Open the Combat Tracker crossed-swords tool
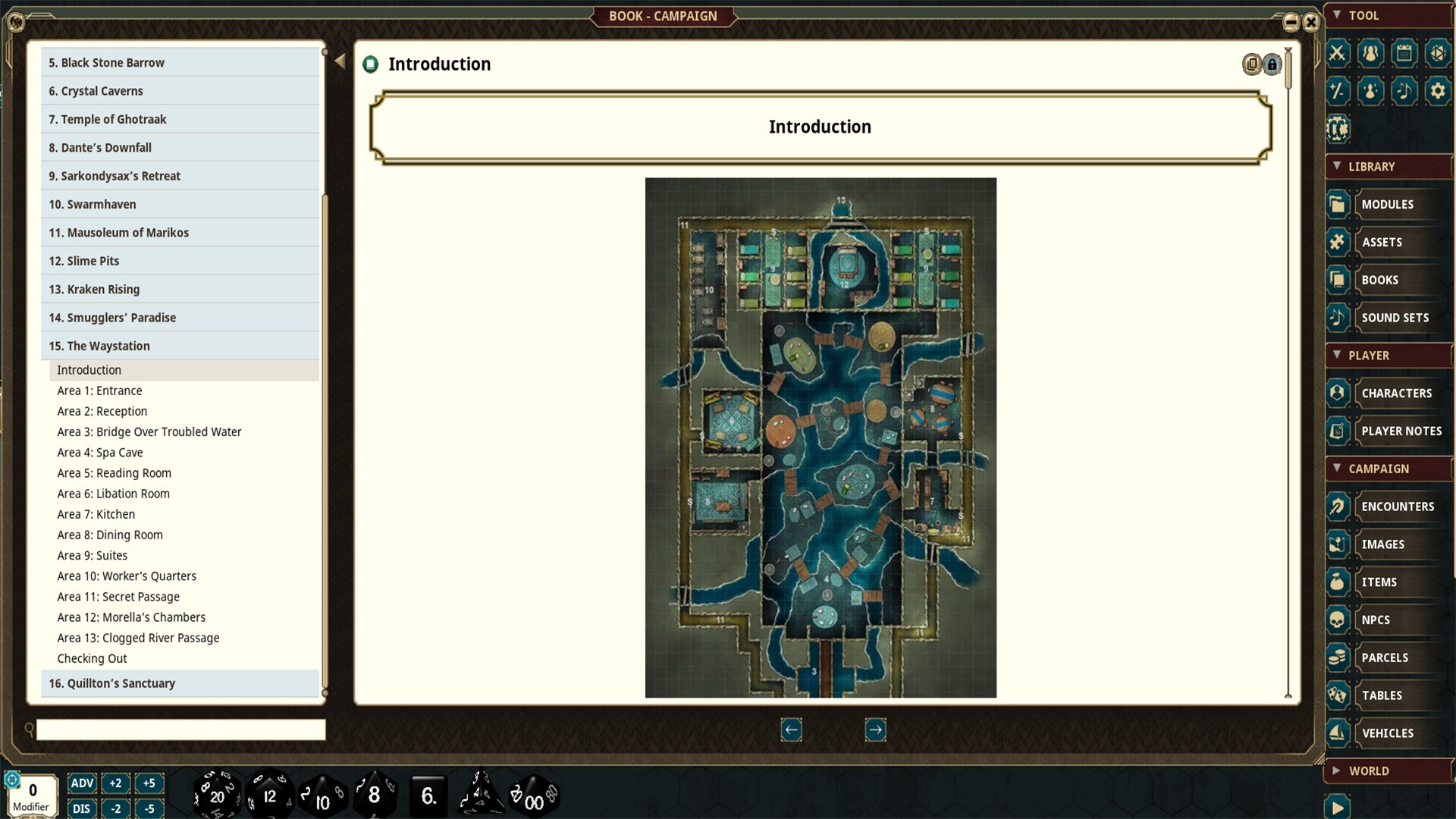The width and height of the screenshot is (1456, 819). pyautogui.click(x=1338, y=53)
